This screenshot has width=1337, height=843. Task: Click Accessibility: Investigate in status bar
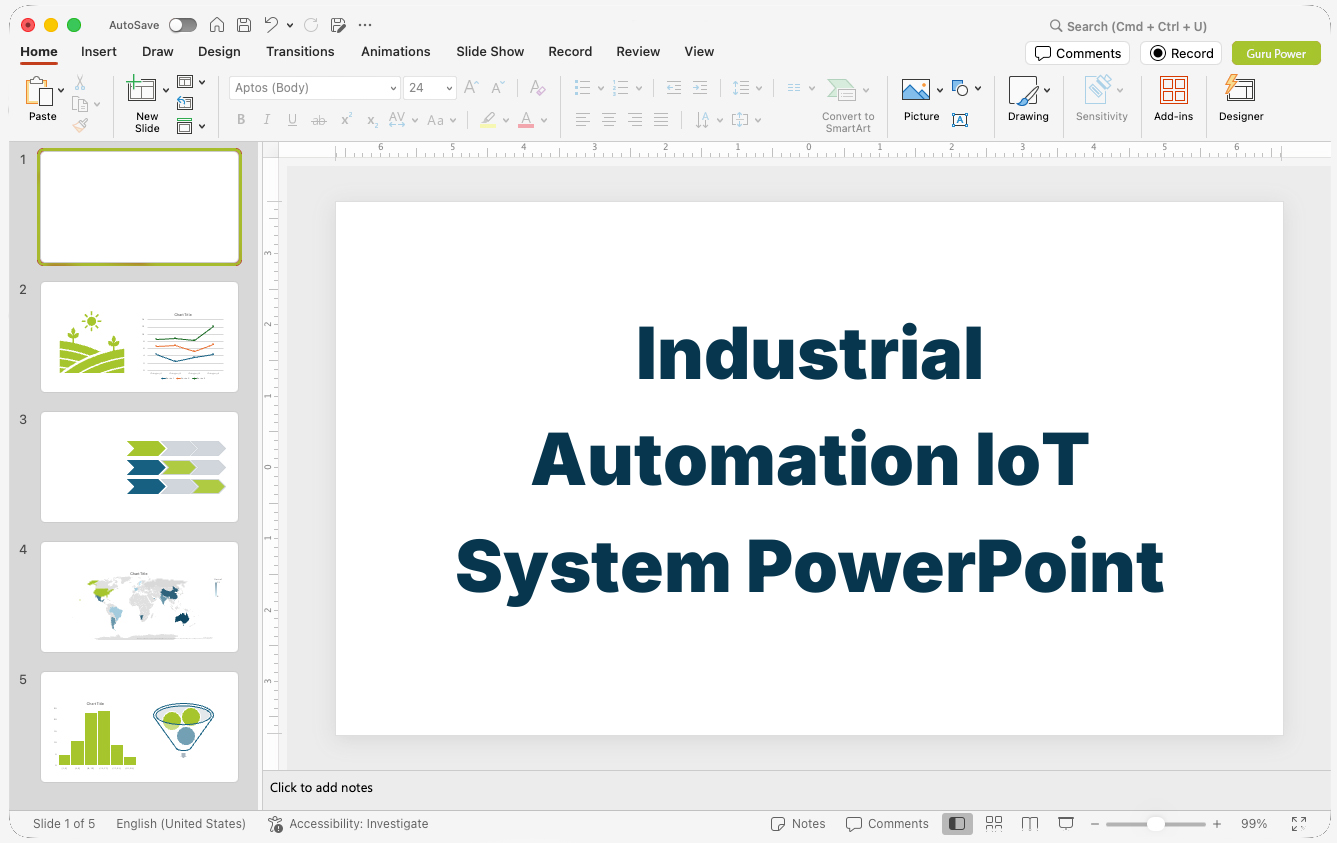click(348, 824)
